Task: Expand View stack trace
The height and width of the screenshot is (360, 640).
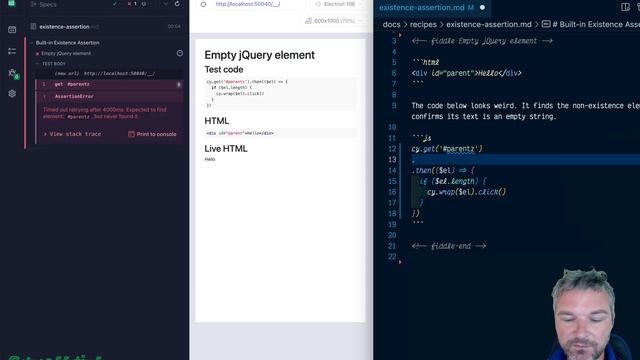Action: pos(72,134)
